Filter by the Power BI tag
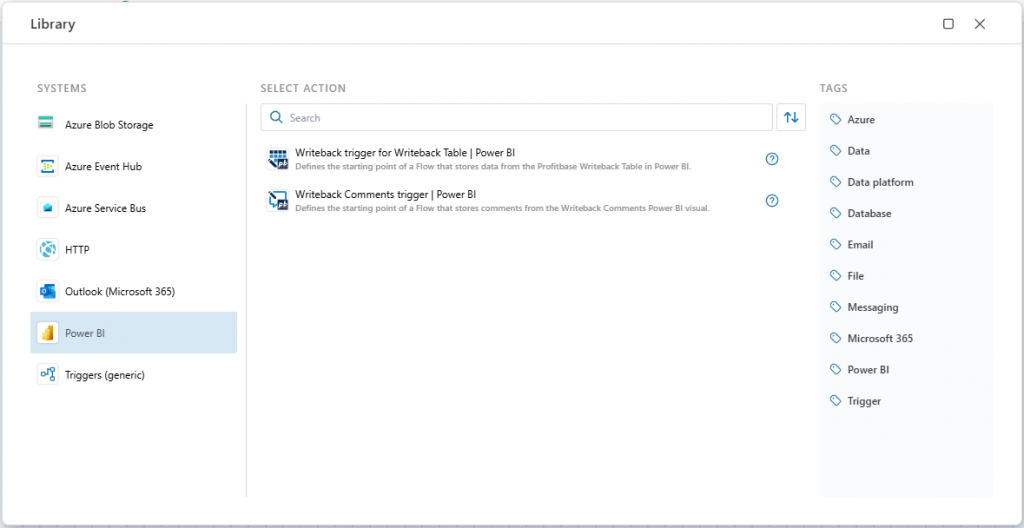This screenshot has width=1024, height=528. (868, 370)
